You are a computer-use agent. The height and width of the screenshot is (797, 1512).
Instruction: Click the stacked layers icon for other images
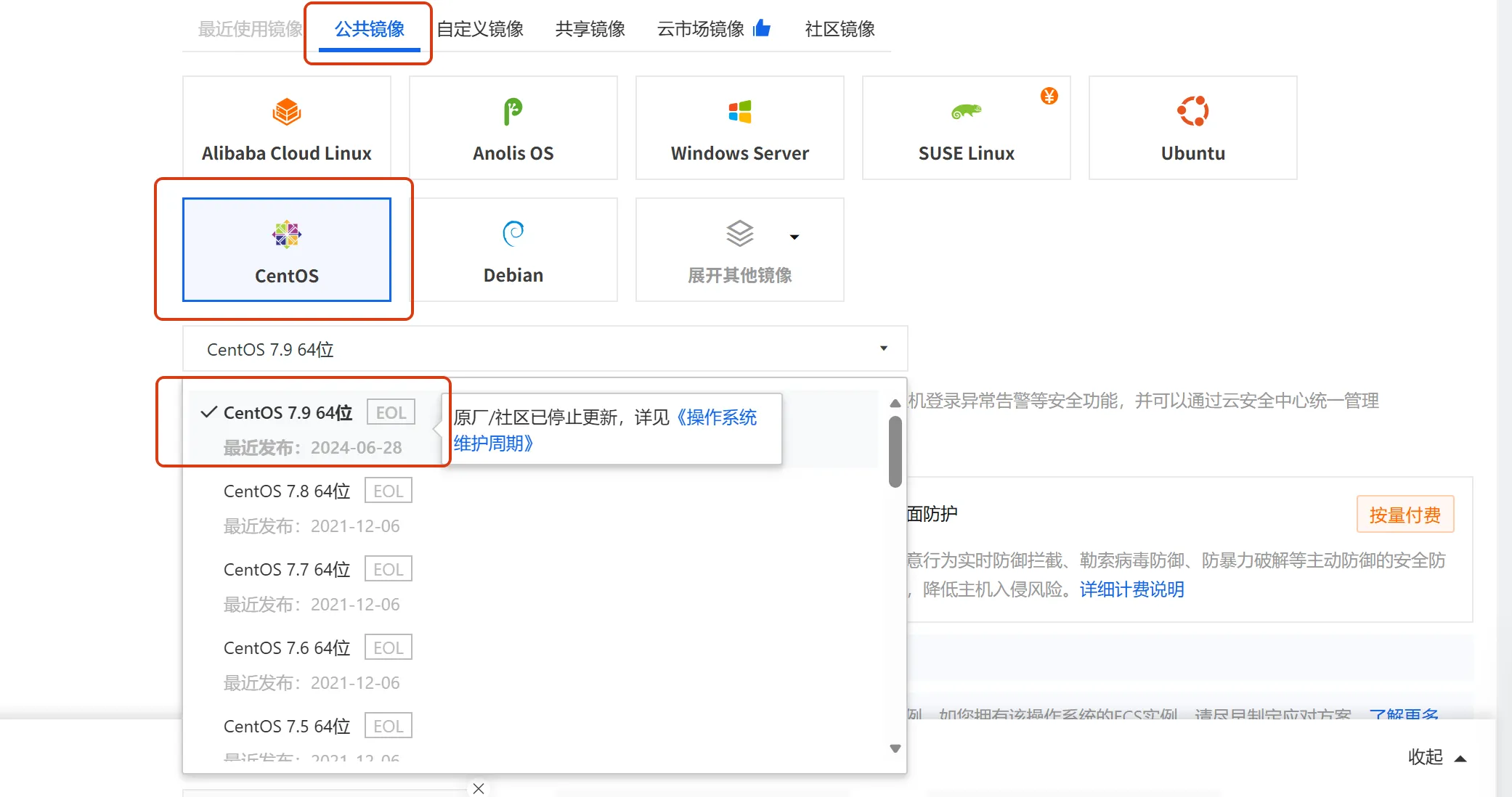click(739, 233)
